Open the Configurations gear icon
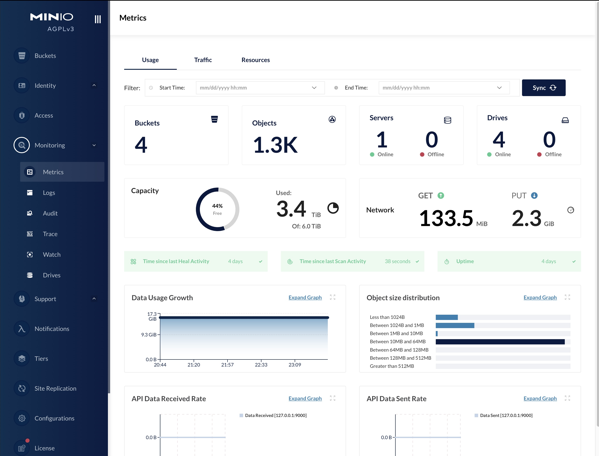The image size is (599, 456). (x=22, y=418)
